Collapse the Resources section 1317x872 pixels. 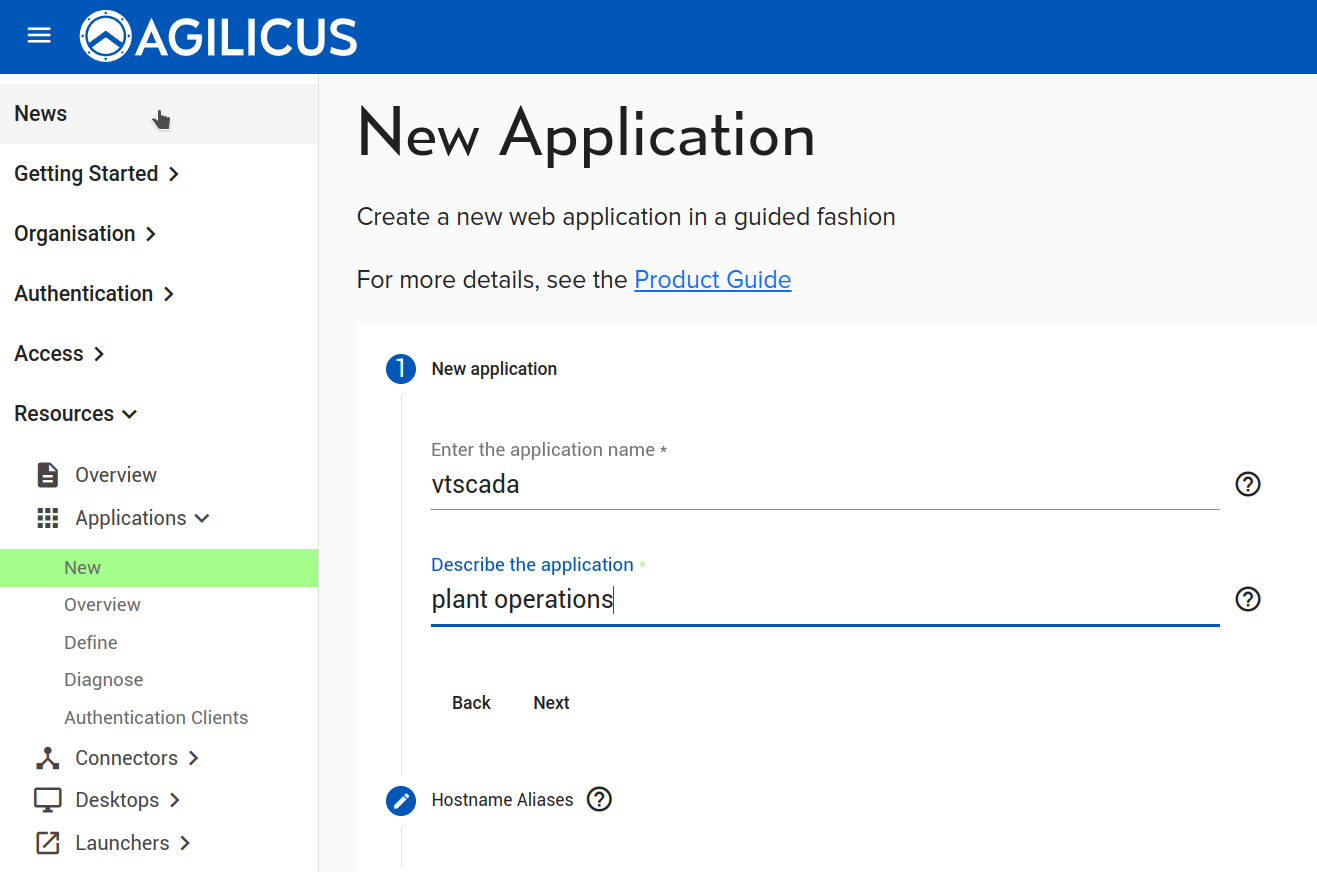point(76,414)
